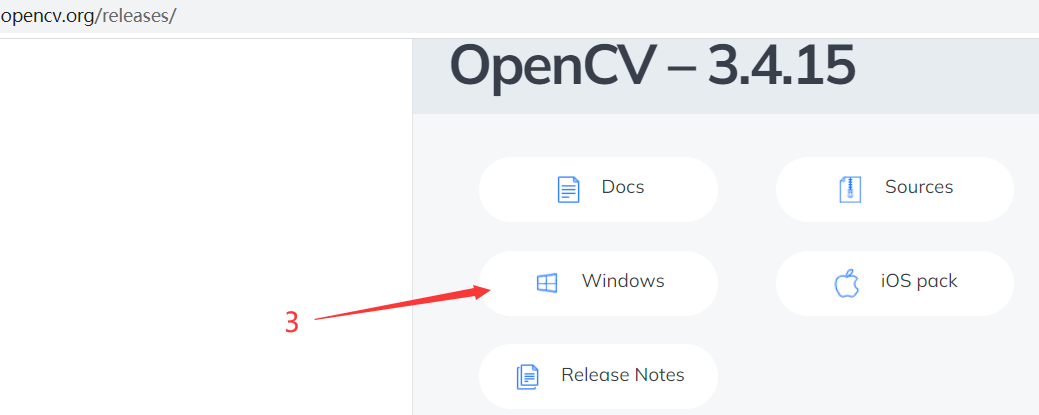
Task: Choose the iOS pack label
Action: [x=919, y=281]
